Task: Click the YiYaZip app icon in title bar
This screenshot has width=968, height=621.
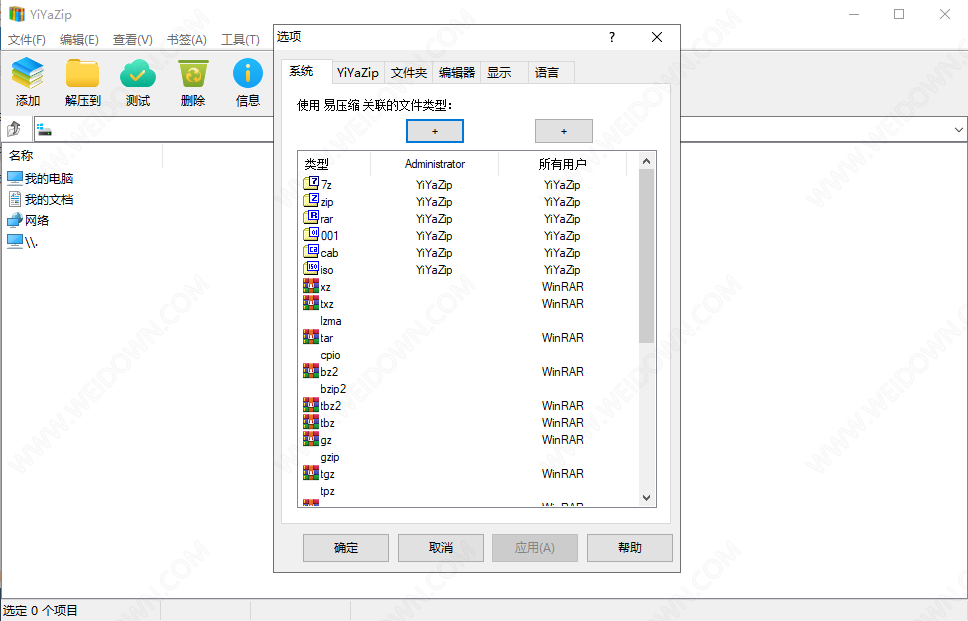Action: click(x=17, y=14)
